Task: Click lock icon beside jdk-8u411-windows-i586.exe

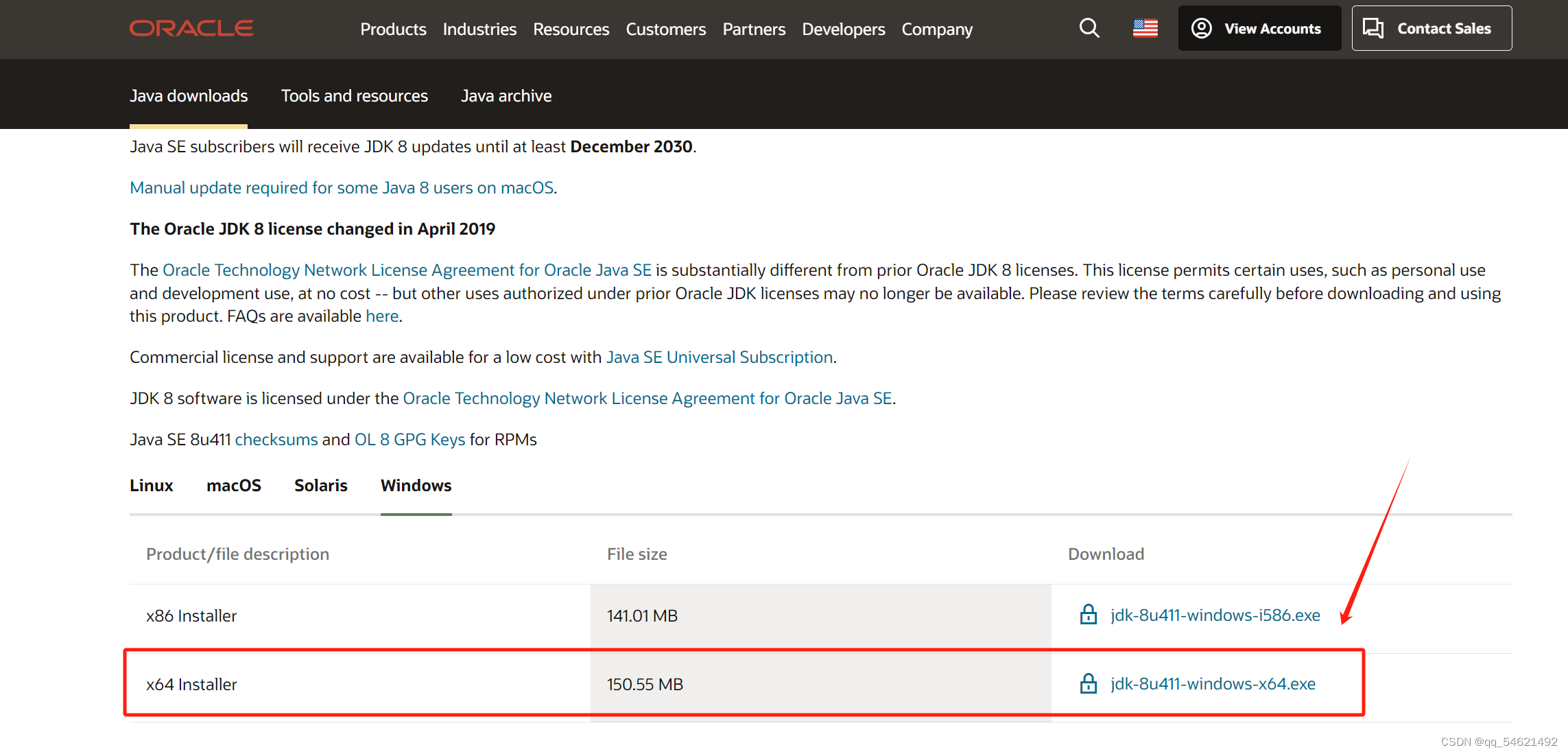Action: click(1089, 615)
